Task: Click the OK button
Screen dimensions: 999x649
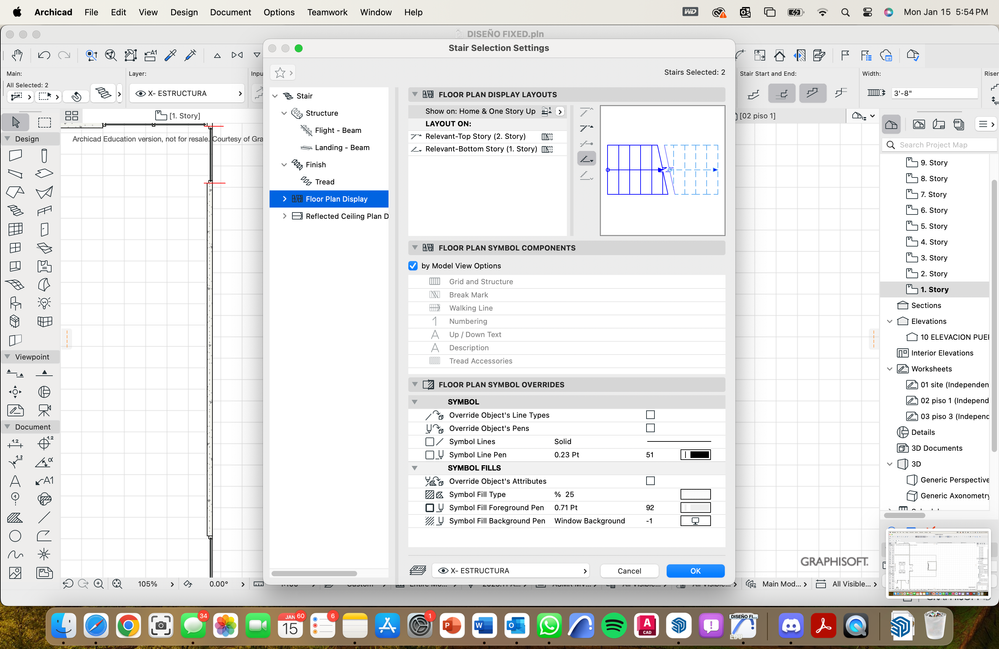Action: [x=695, y=571]
